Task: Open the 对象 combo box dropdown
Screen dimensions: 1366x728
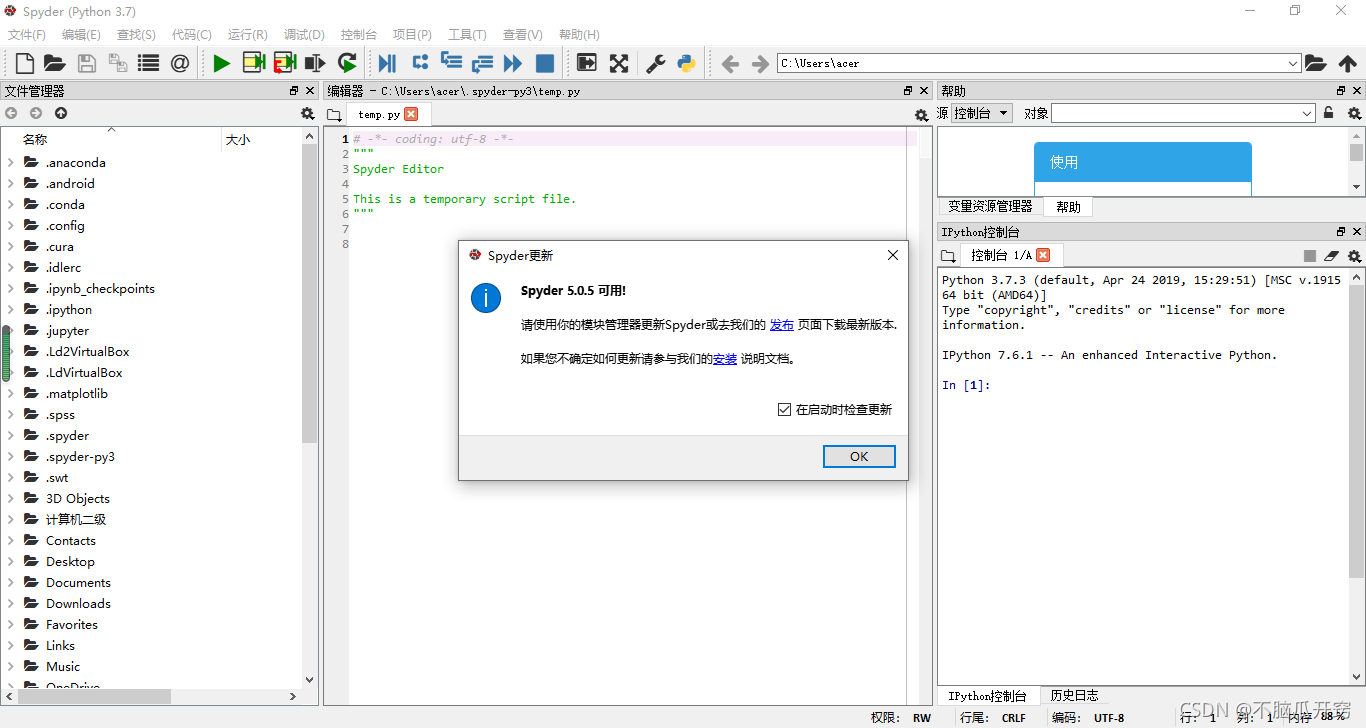Action: pos(1307,113)
